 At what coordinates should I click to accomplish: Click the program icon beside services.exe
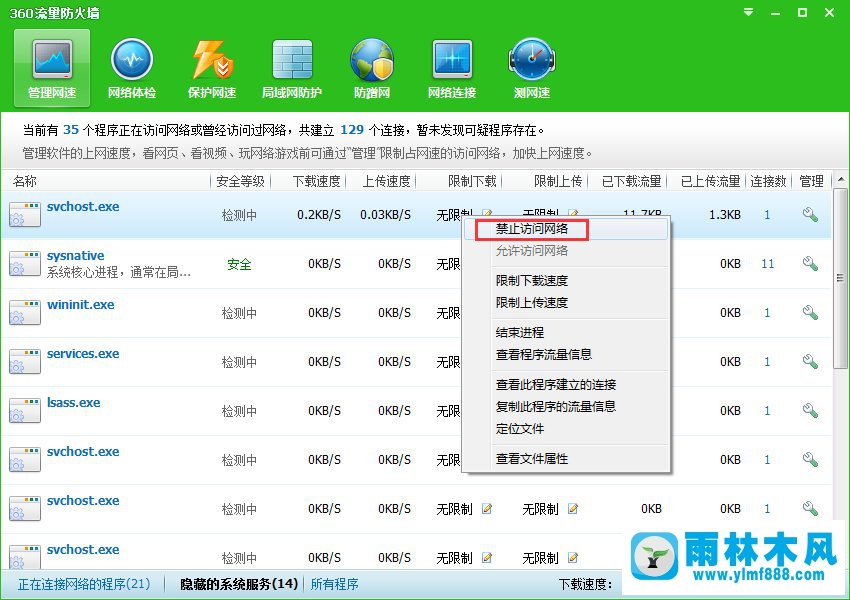[x=25, y=362]
